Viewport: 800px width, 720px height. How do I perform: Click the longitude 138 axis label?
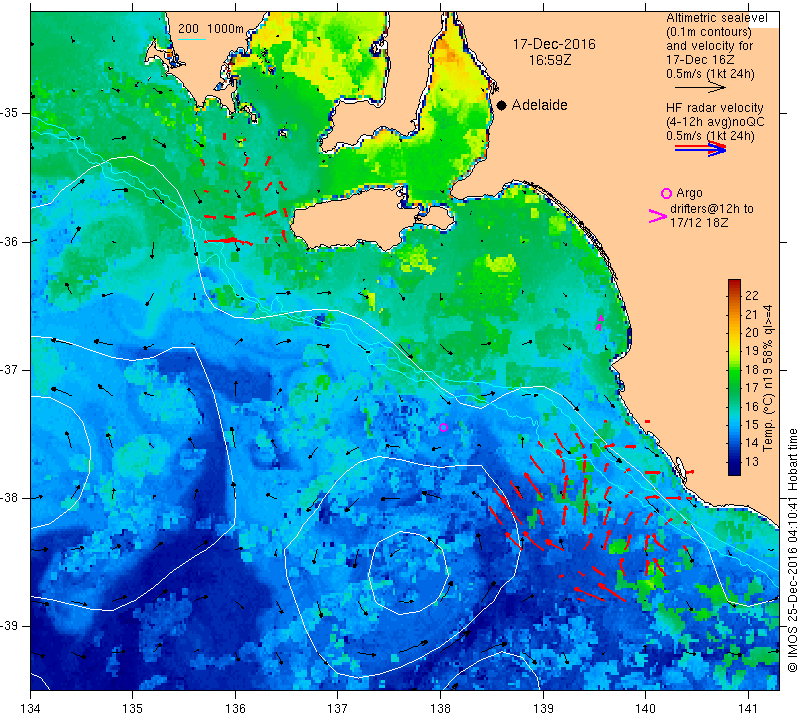click(x=440, y=709)
